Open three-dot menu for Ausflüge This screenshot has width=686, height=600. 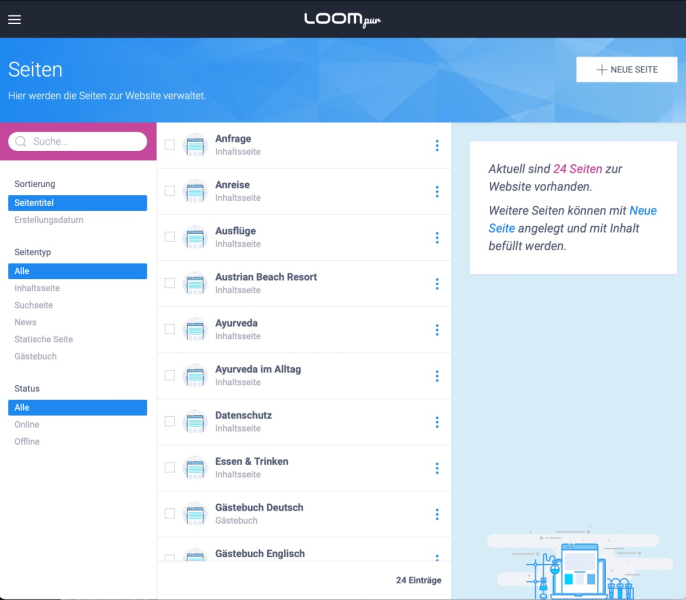437,238
